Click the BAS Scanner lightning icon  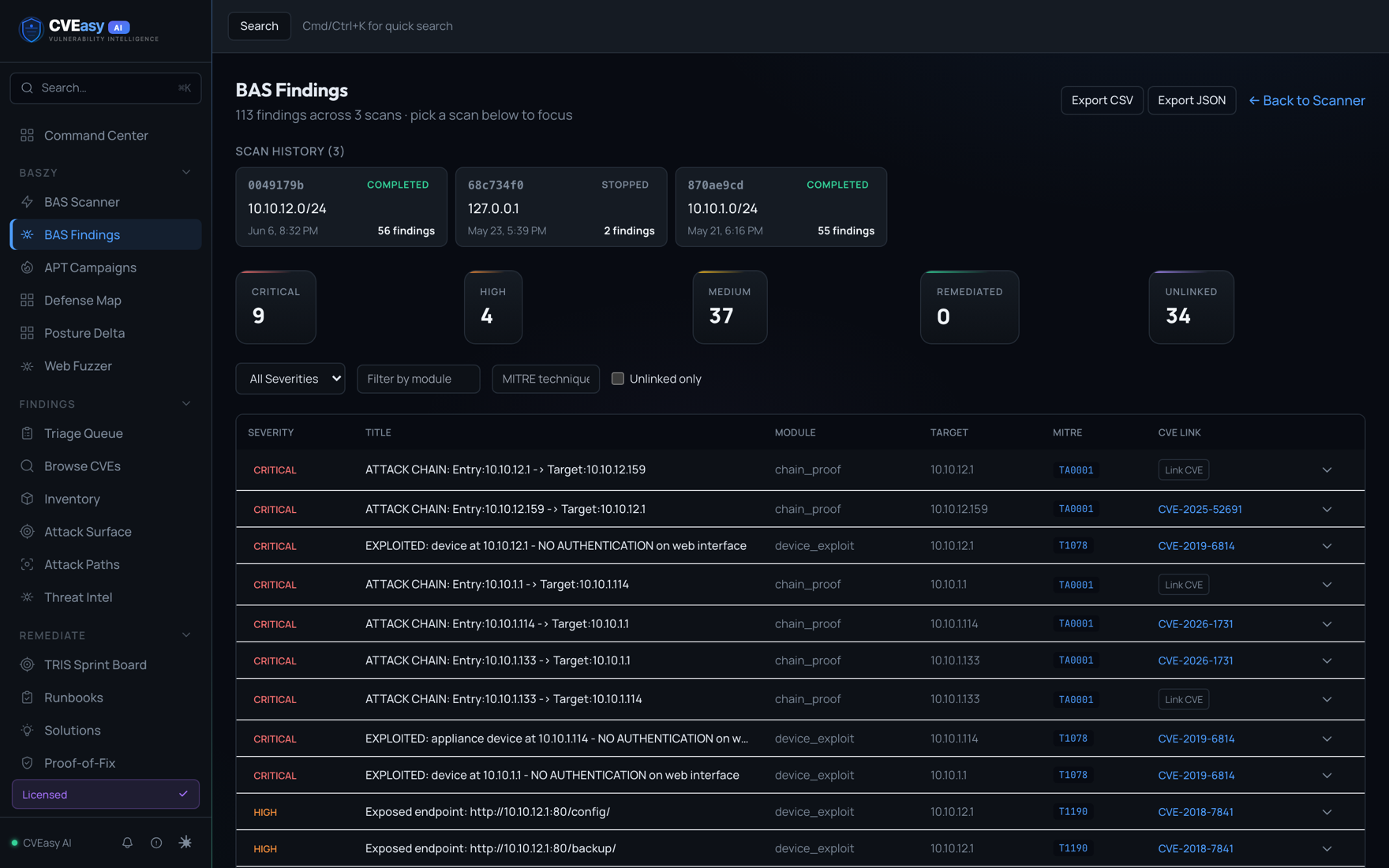27,202
